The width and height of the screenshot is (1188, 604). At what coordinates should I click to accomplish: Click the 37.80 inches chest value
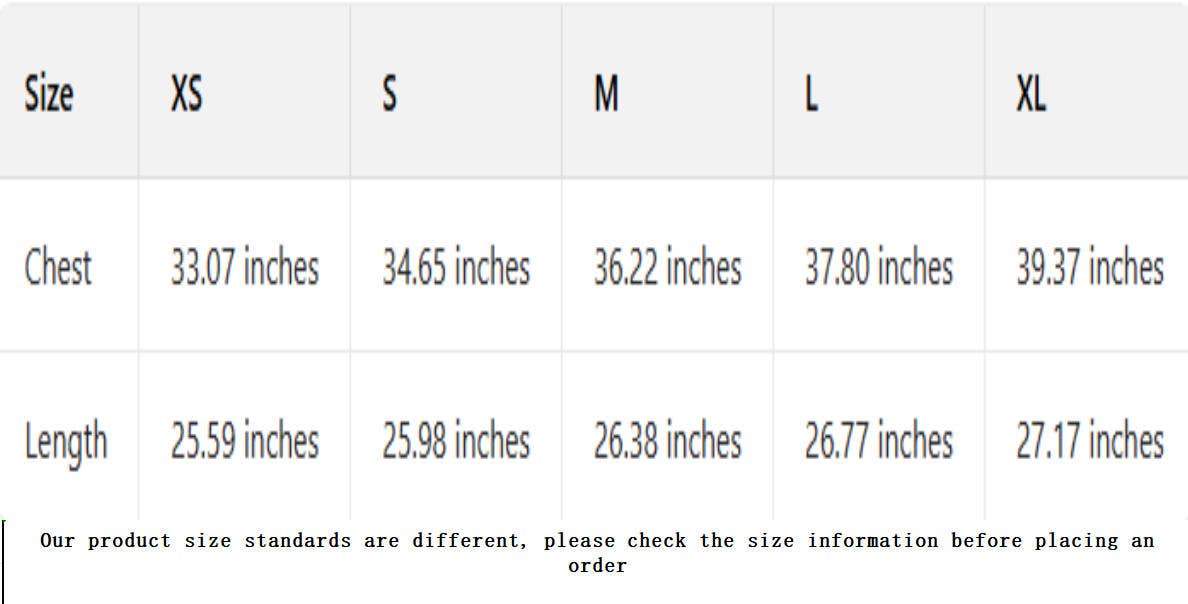click(x=879, y=268)
